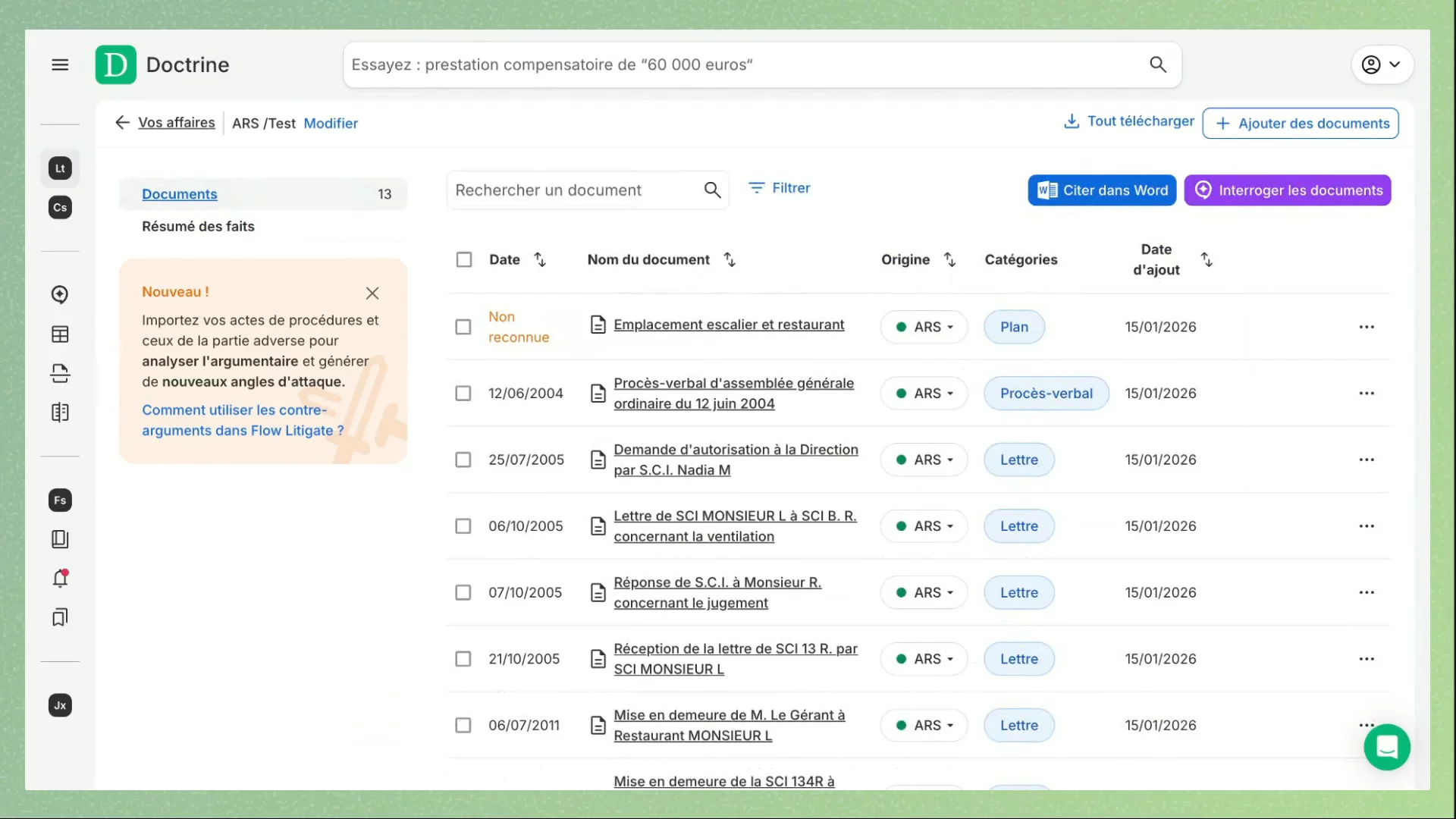Open the Filtrer filter option
The image size is (1456, 819).
tap(780, 188)
